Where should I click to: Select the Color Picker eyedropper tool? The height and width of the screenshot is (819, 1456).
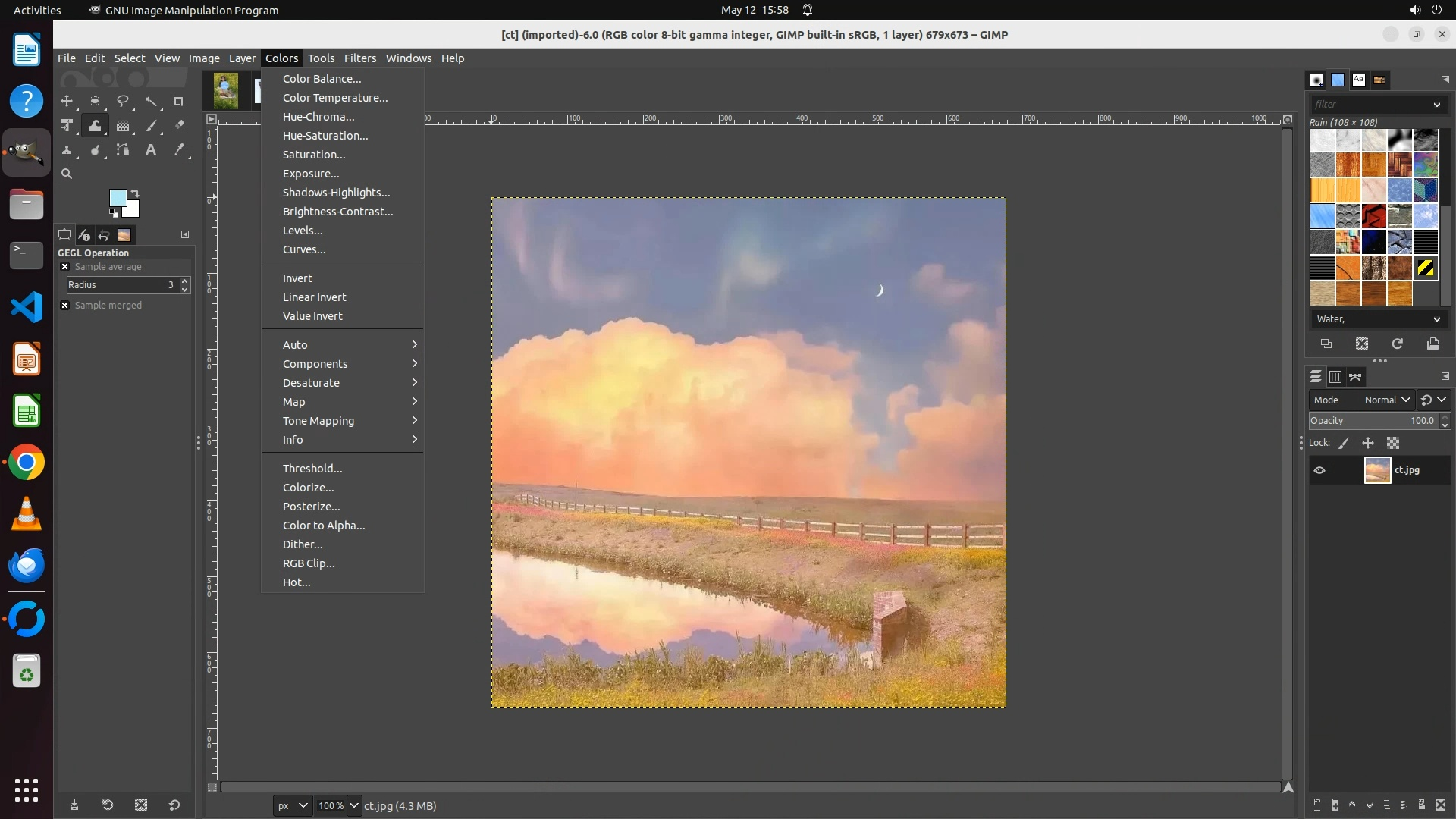[179, 150]
